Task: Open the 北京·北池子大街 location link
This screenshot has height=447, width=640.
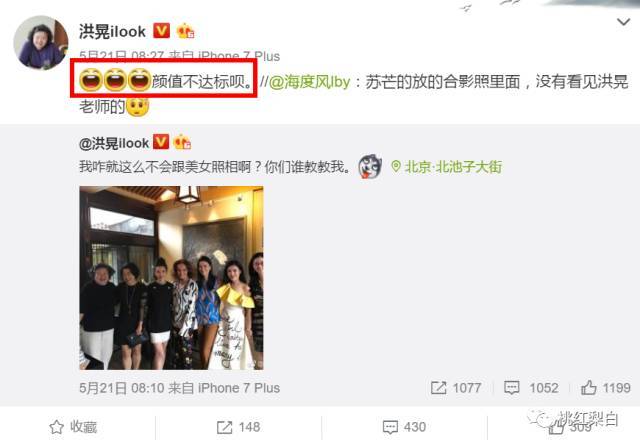Action: pyautogui.click(x=453, y=167)
